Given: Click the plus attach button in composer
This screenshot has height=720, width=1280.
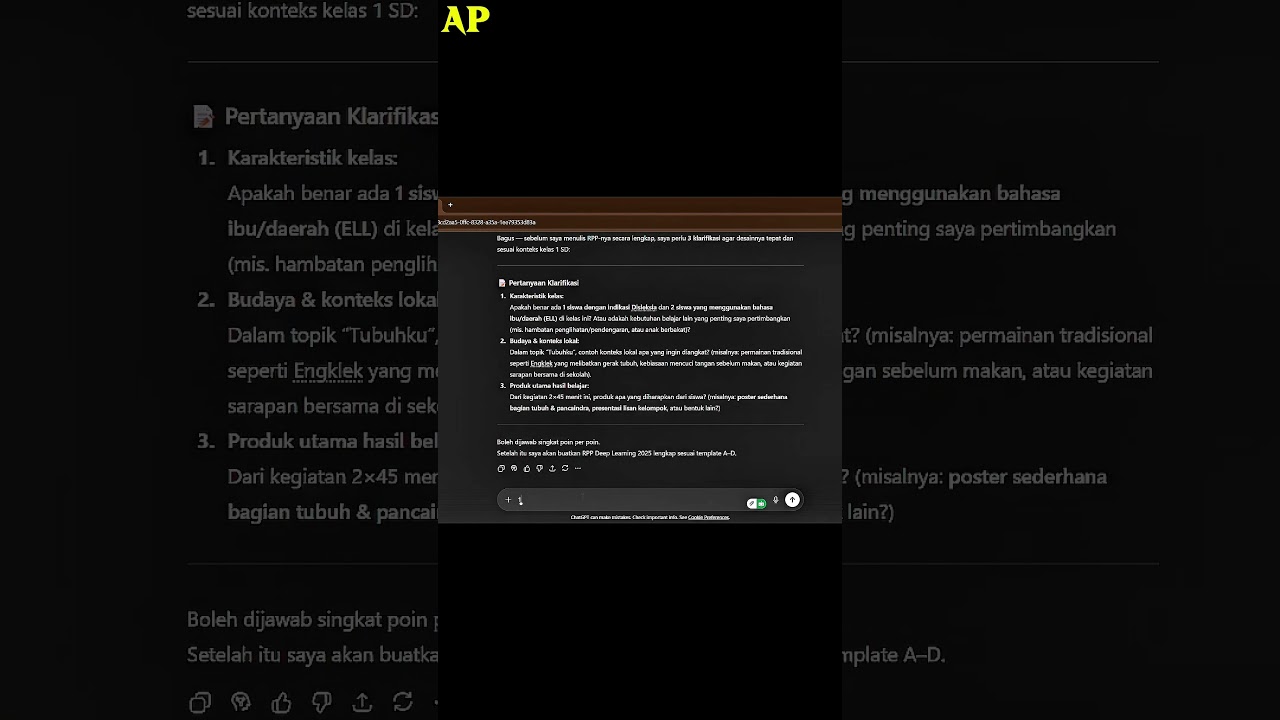Looking at the screenshot, I should [x=508, y=500].
